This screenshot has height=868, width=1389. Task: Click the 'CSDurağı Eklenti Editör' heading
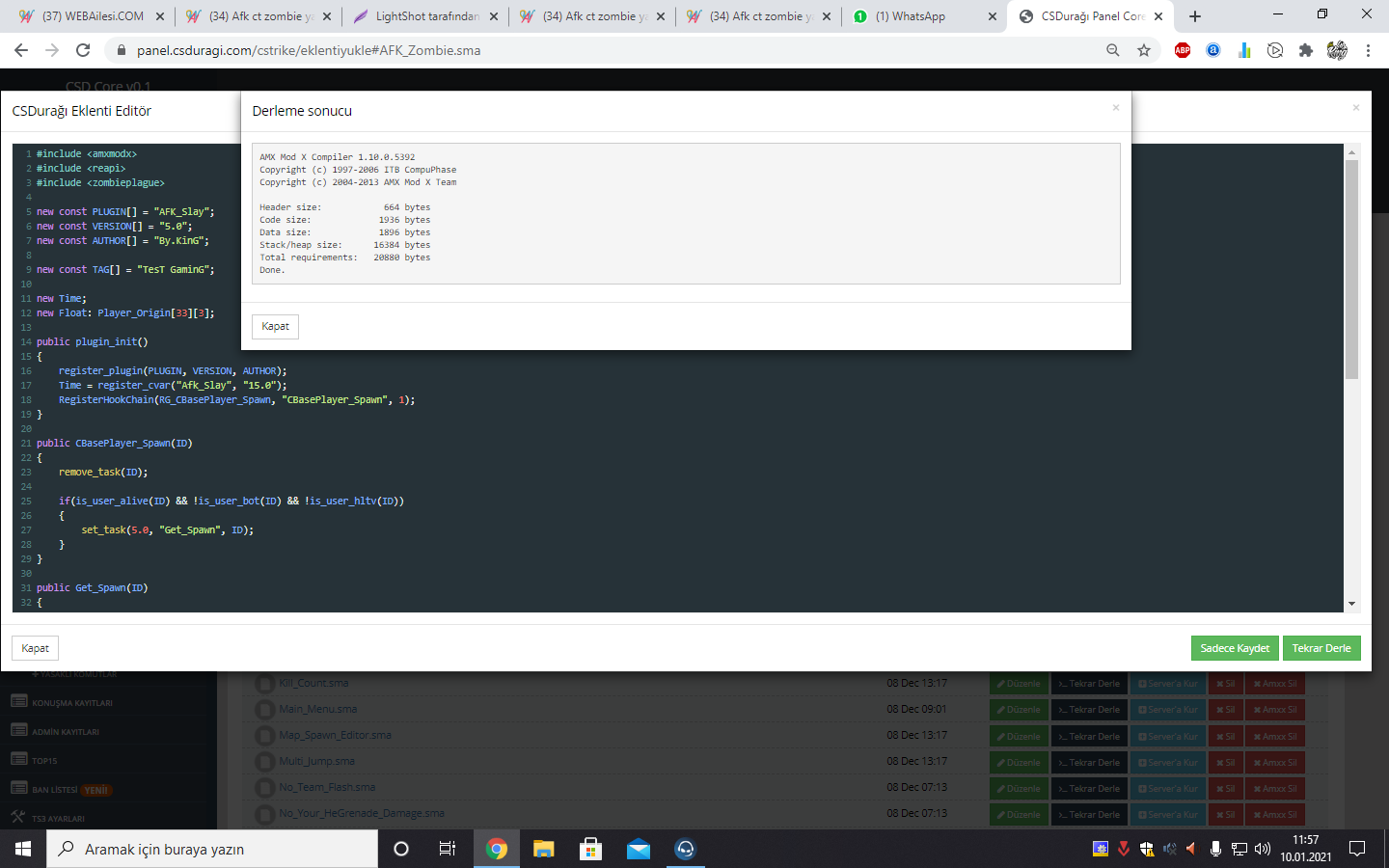tap(81, 111)
